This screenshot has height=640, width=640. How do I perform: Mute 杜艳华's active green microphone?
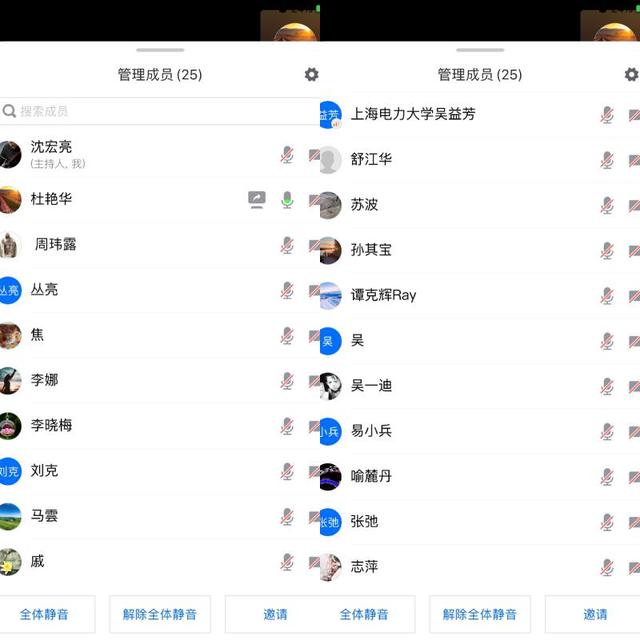[x=287, y=200]
